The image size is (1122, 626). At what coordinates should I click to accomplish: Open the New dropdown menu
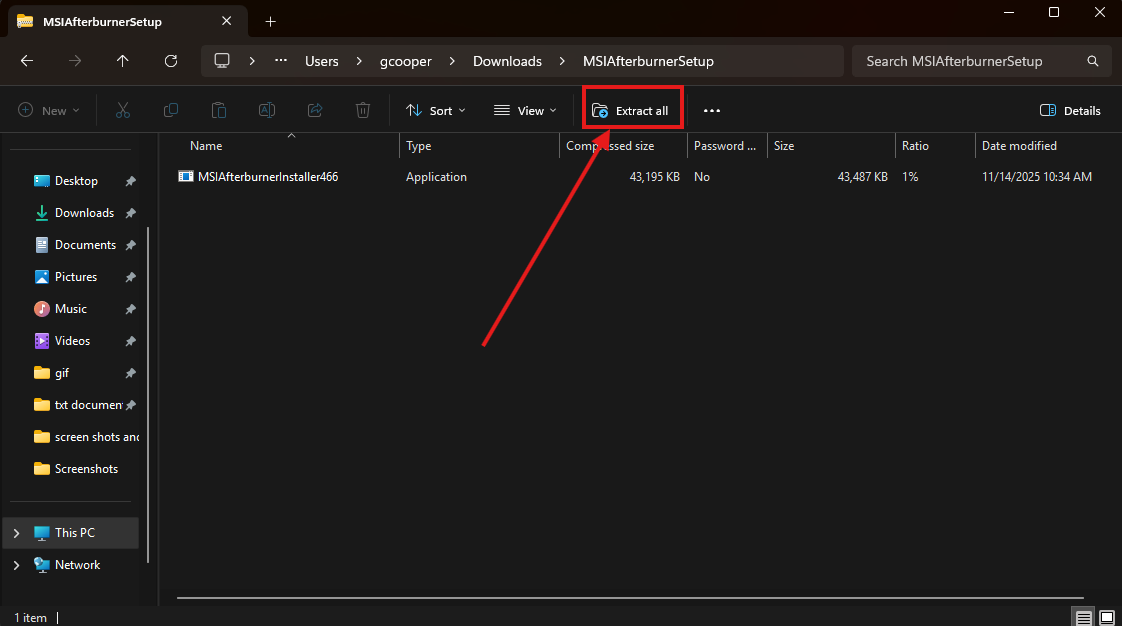[x=49, y=110]
